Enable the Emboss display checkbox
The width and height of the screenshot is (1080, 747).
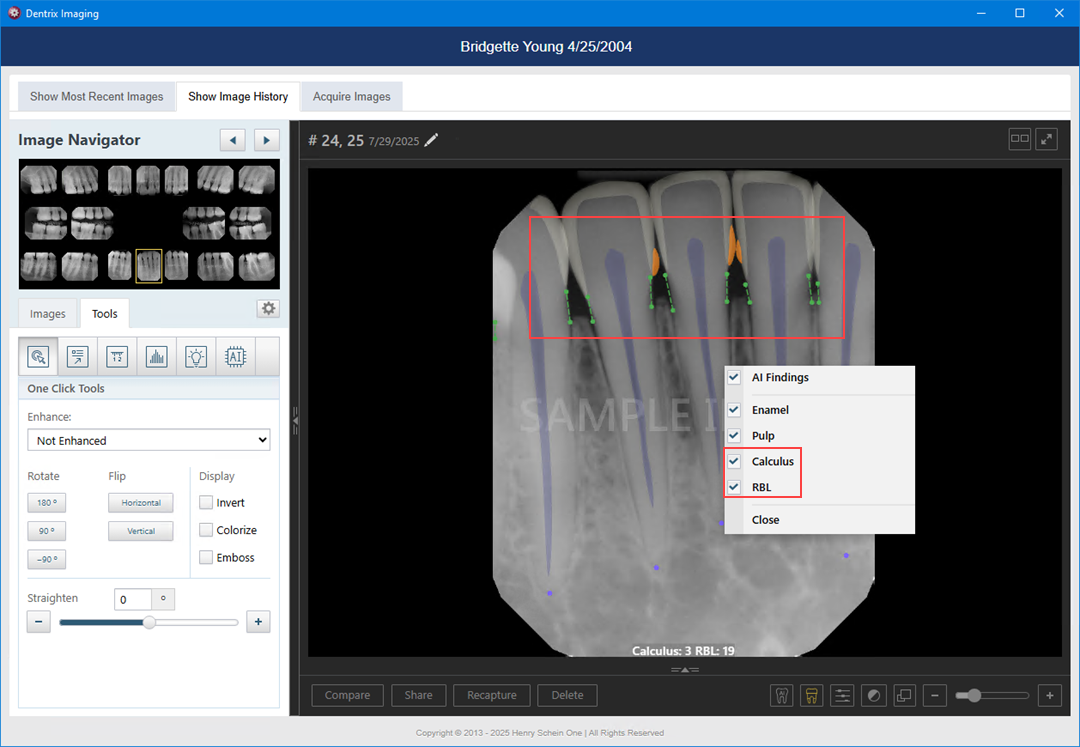coord(206,558)
